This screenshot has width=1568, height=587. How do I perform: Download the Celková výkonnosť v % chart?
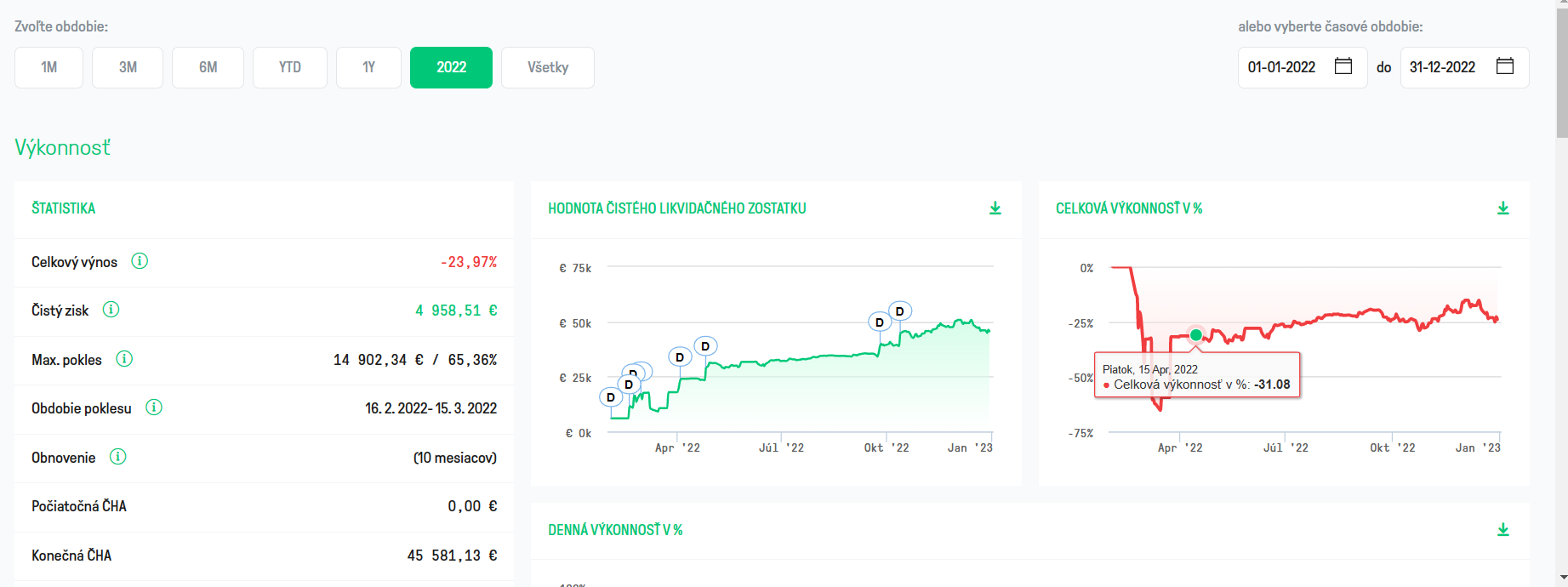(x=1503, y=208)
